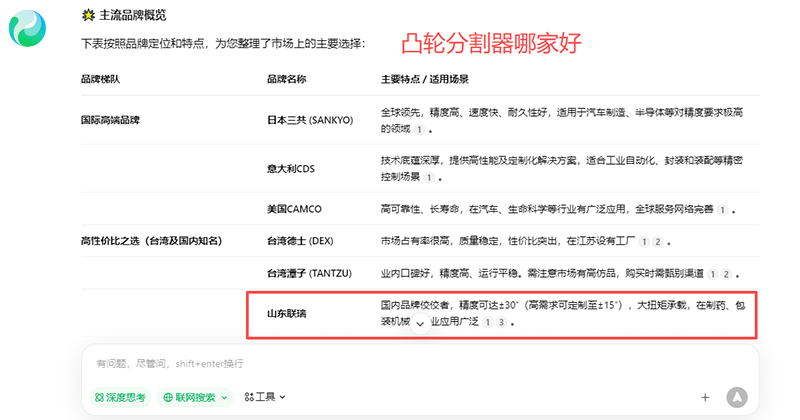Click the 山东联瑞 brand name cell
The height and width of the screenshot is (420, 800).
[286, 314]
